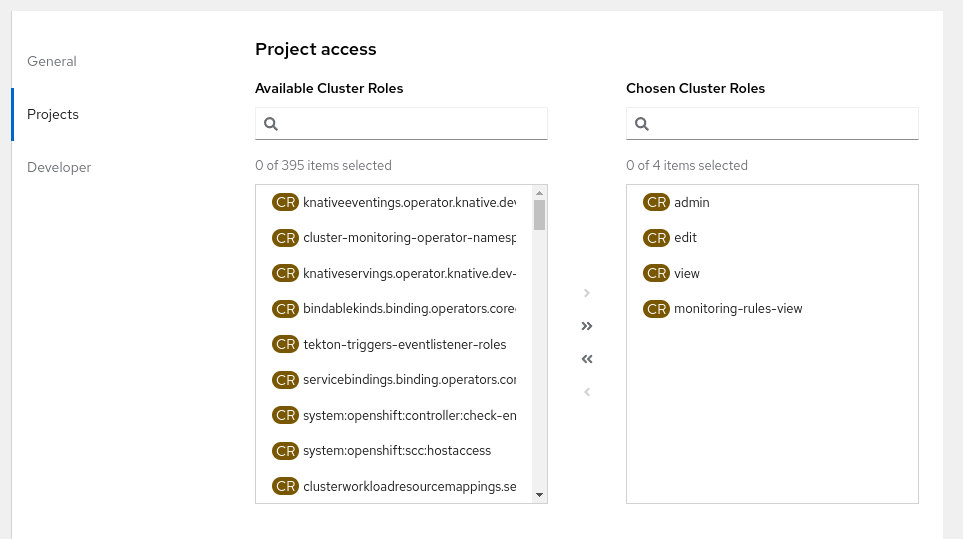
Task: Click the Available Cluster Roles search icon
Action: coord(271,124)
